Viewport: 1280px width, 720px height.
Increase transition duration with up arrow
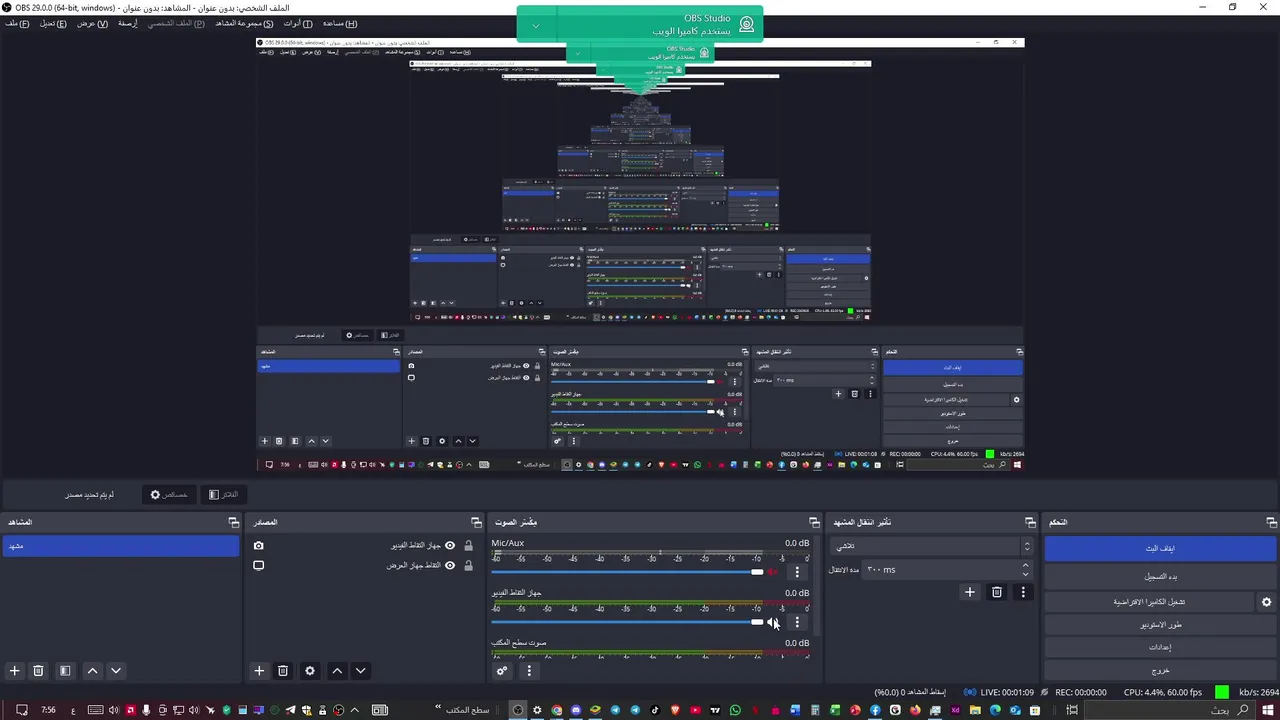[1025, 566]
